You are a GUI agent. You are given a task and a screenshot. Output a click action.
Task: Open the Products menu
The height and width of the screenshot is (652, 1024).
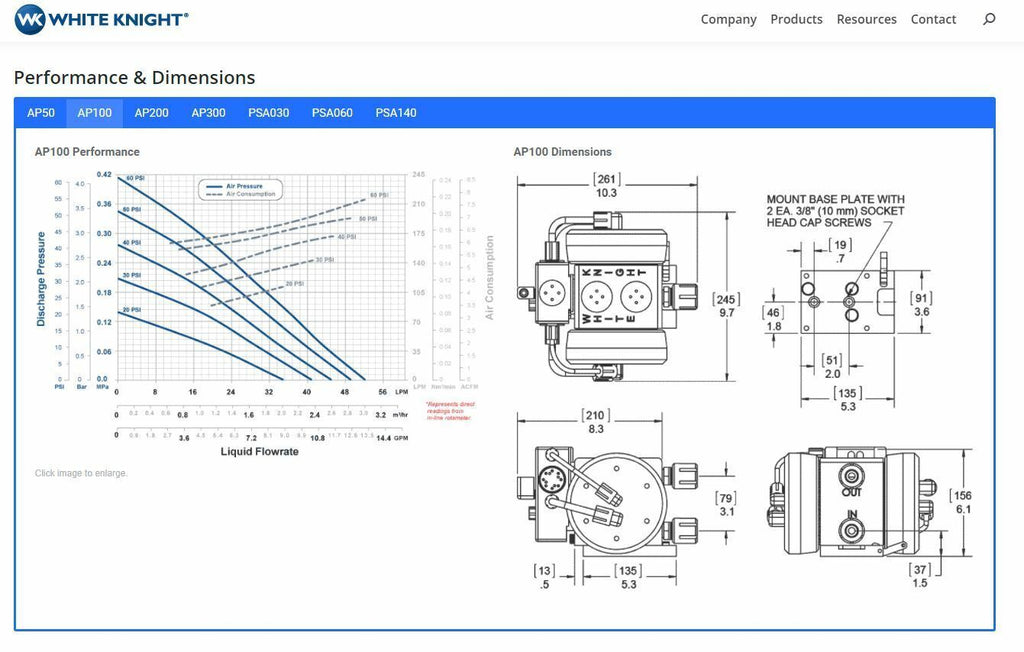(796, 19)
